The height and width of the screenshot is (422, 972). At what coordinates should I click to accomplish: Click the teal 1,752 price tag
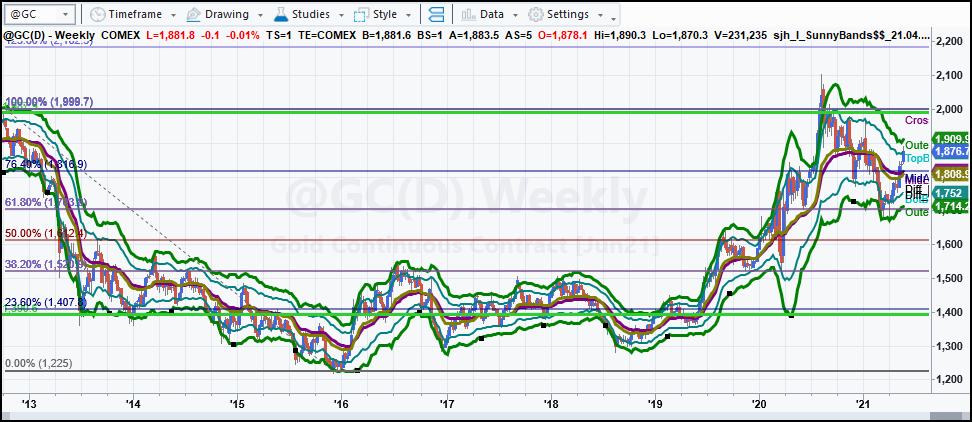[949, 193]
